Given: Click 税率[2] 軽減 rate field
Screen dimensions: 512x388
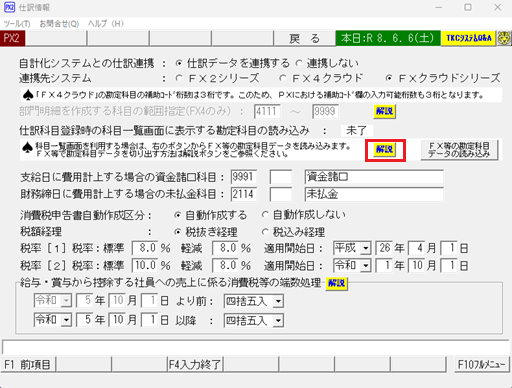Looking at the screenshot, I should [x=225, y=266].
